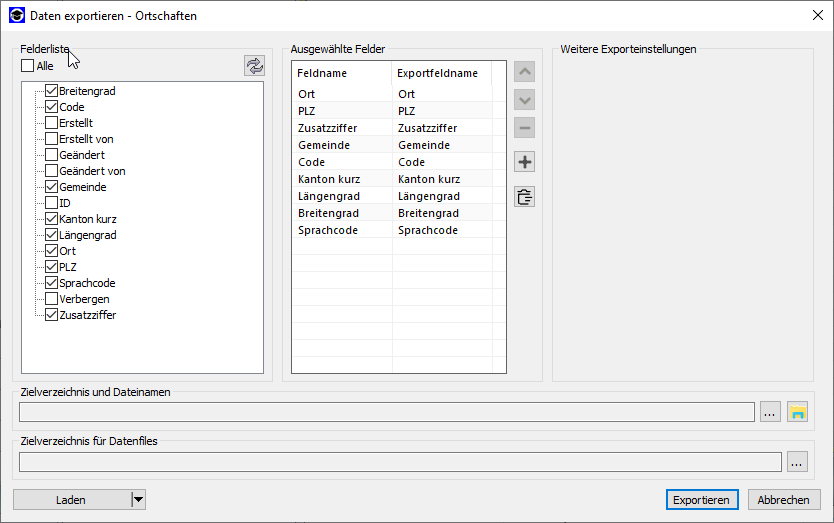Click the refresh field list icon
This screenshot has height=523, width=834.
(255, 66)
